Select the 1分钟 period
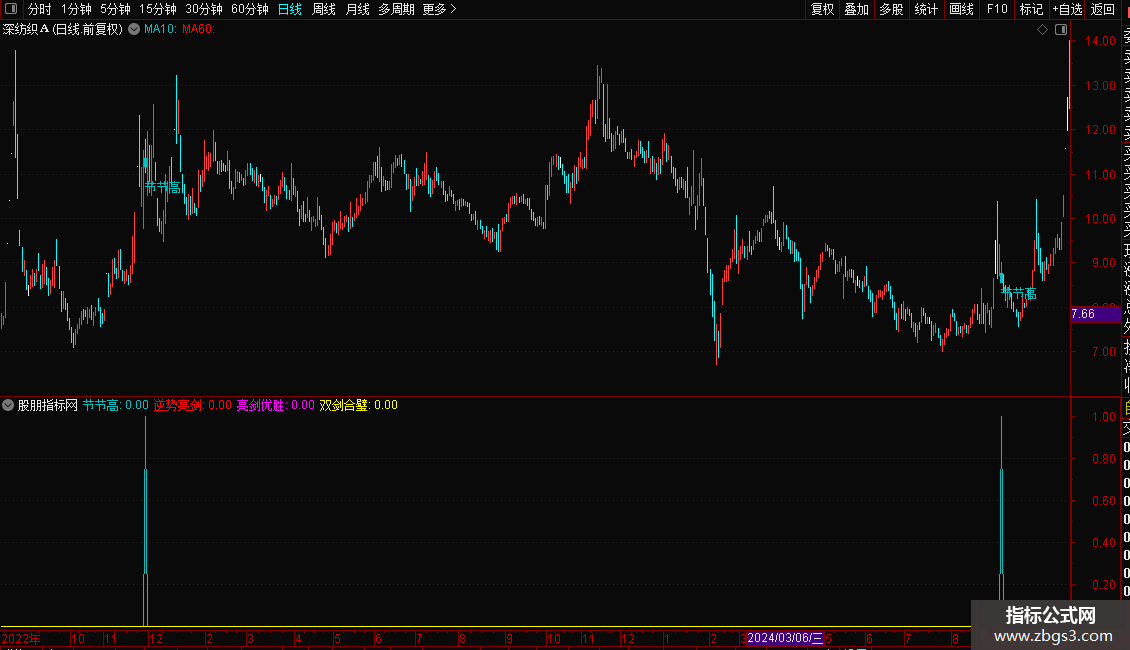Image resolution: width=1130 pixels, height=650 pixels. coord(76,9)
